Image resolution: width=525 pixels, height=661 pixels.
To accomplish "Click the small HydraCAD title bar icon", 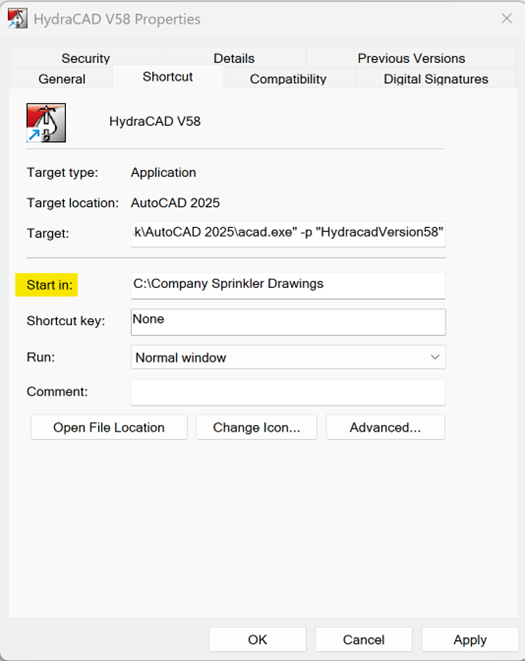I will click(x=18, y=19).
